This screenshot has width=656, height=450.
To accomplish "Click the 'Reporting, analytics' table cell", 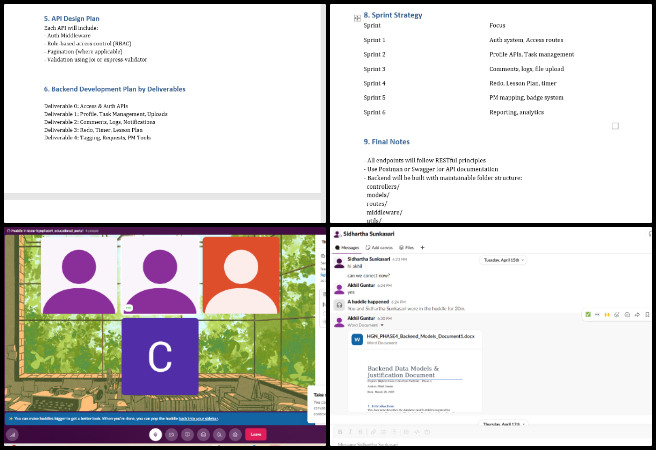I will click(x=517, y=112).
